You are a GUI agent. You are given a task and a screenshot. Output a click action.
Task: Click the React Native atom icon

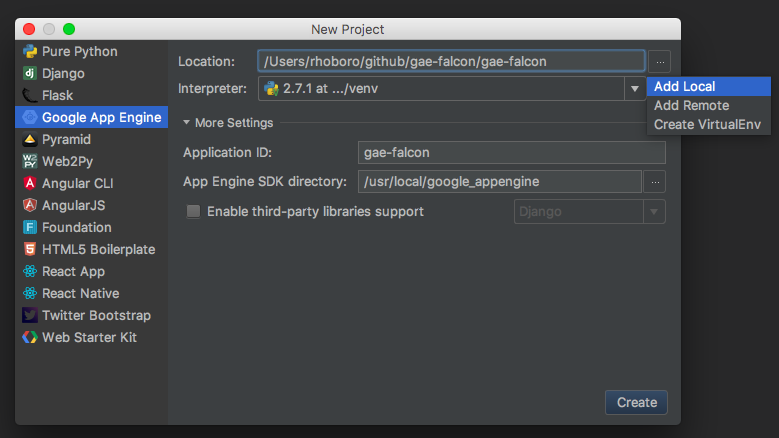[x=30, y=293]
